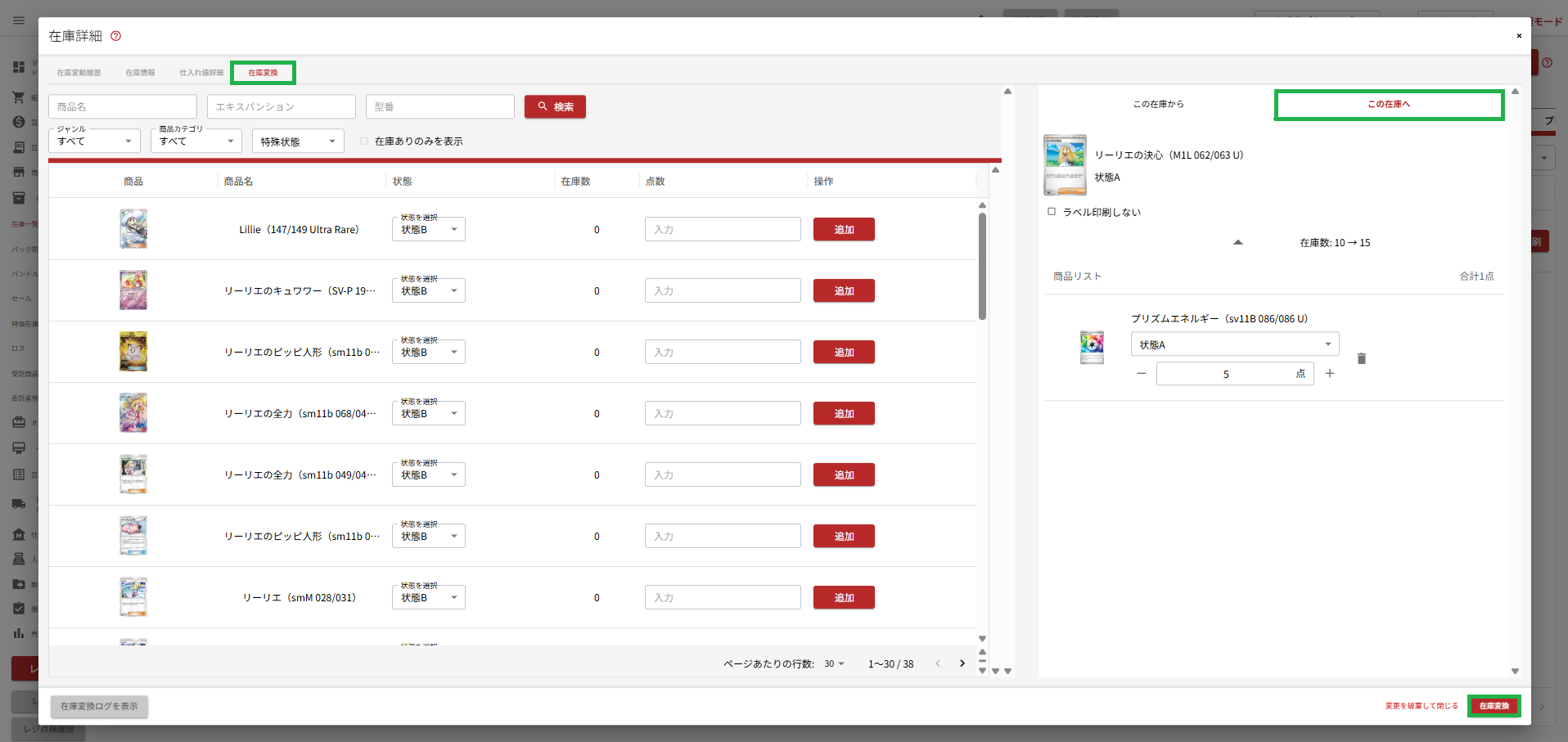This screenshot has height=742, width=1568.
Task: Click the product list vertical scrollbar
Action: click(982, 266)
